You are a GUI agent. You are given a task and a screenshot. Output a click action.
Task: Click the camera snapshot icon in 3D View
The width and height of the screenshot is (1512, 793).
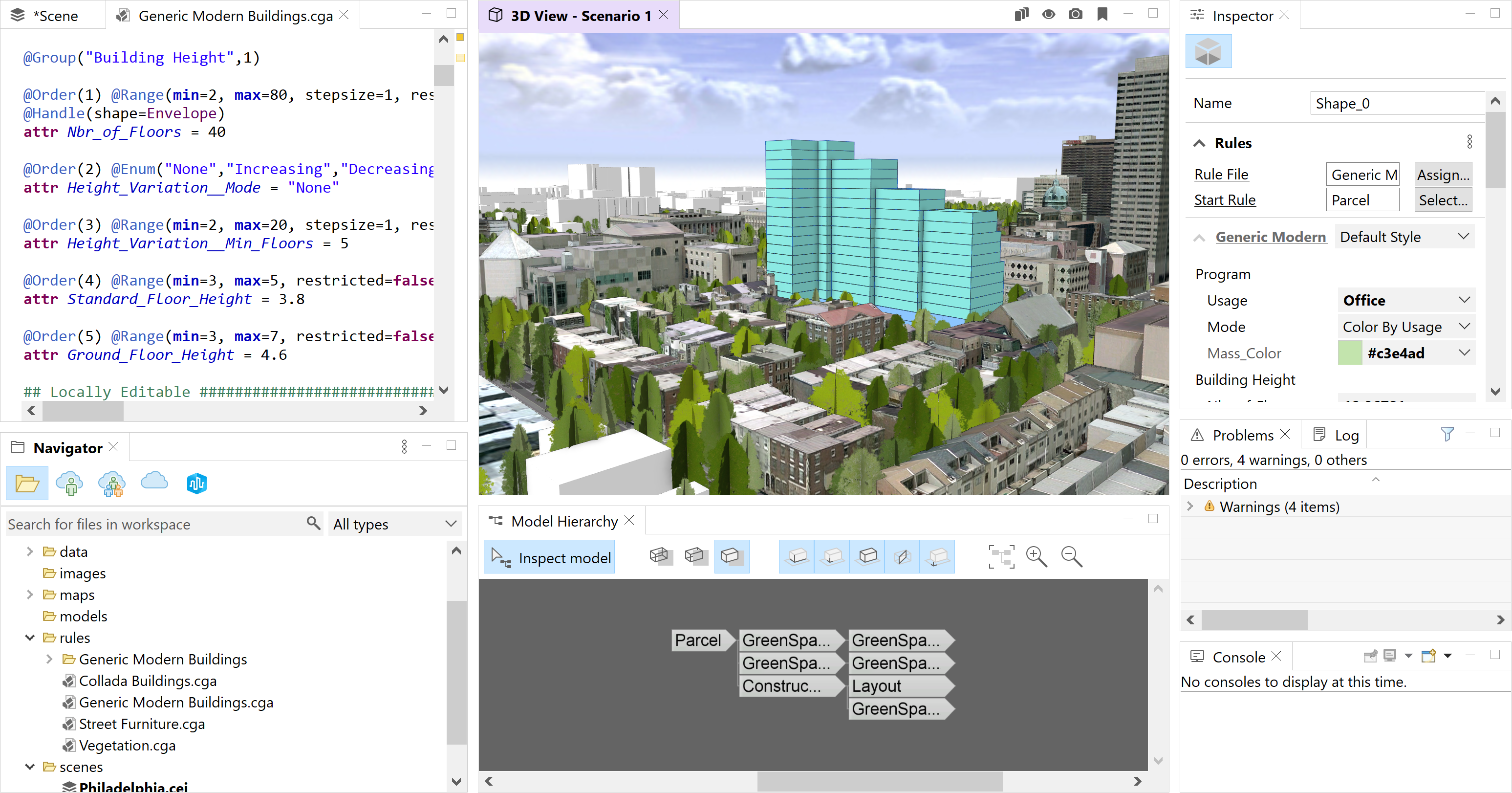pos(1075,15)
